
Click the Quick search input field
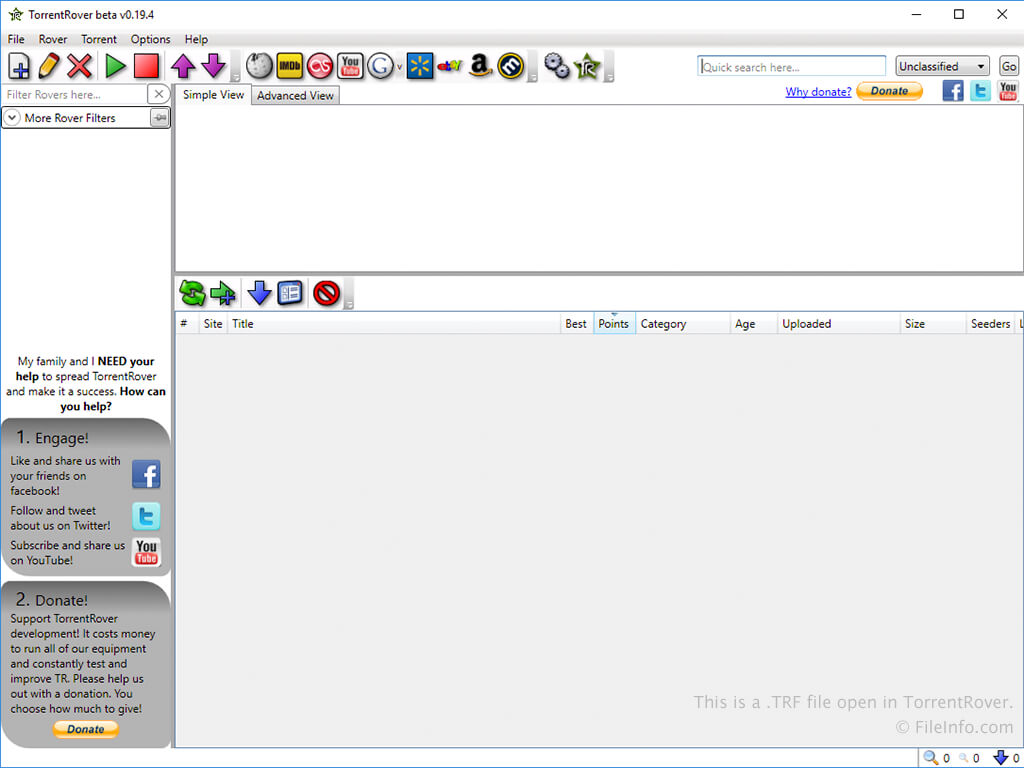pyautogui.click(x=792, y=67)
